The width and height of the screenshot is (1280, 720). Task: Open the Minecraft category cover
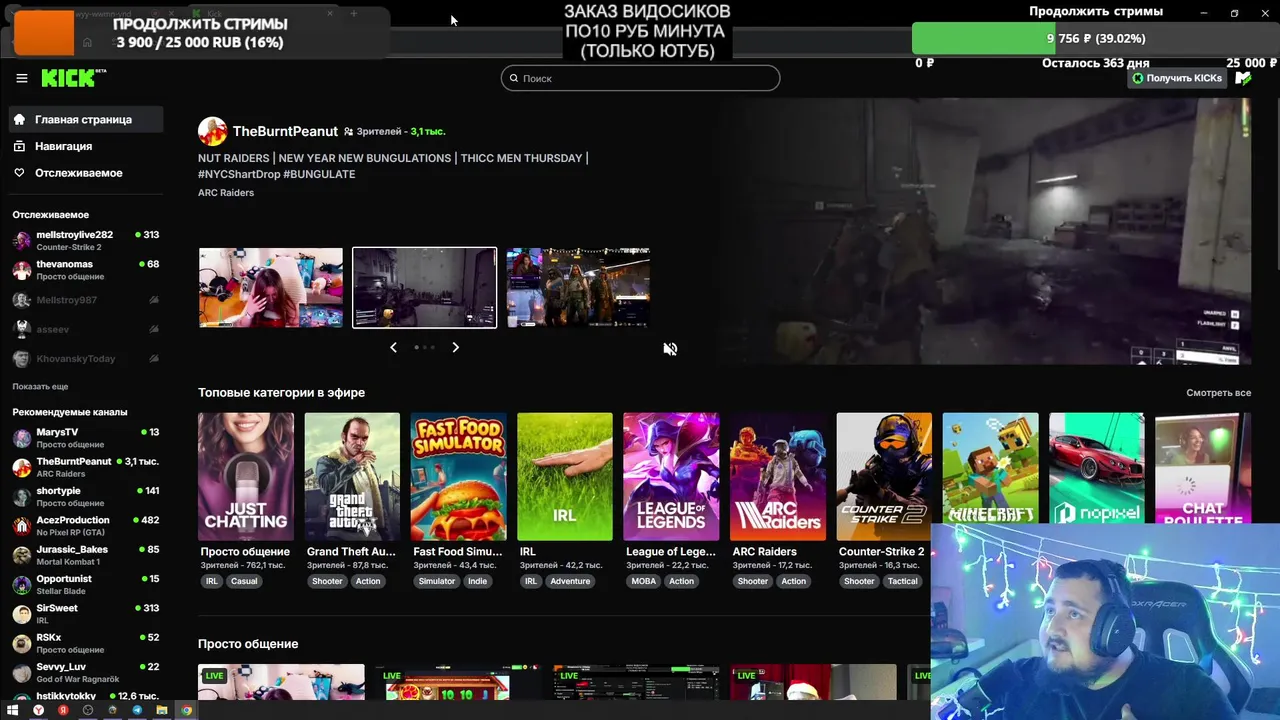pyautogui.click(x=990, y=468)
